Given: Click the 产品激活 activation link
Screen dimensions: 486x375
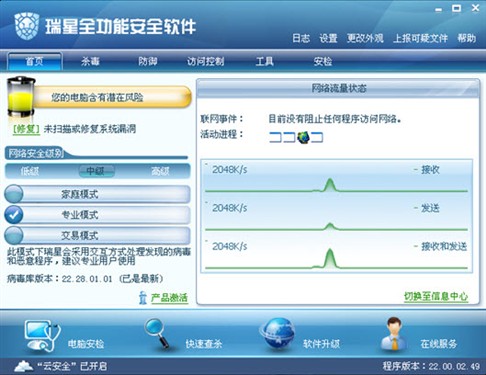Looking at the screenshot, I should [169, 298].
